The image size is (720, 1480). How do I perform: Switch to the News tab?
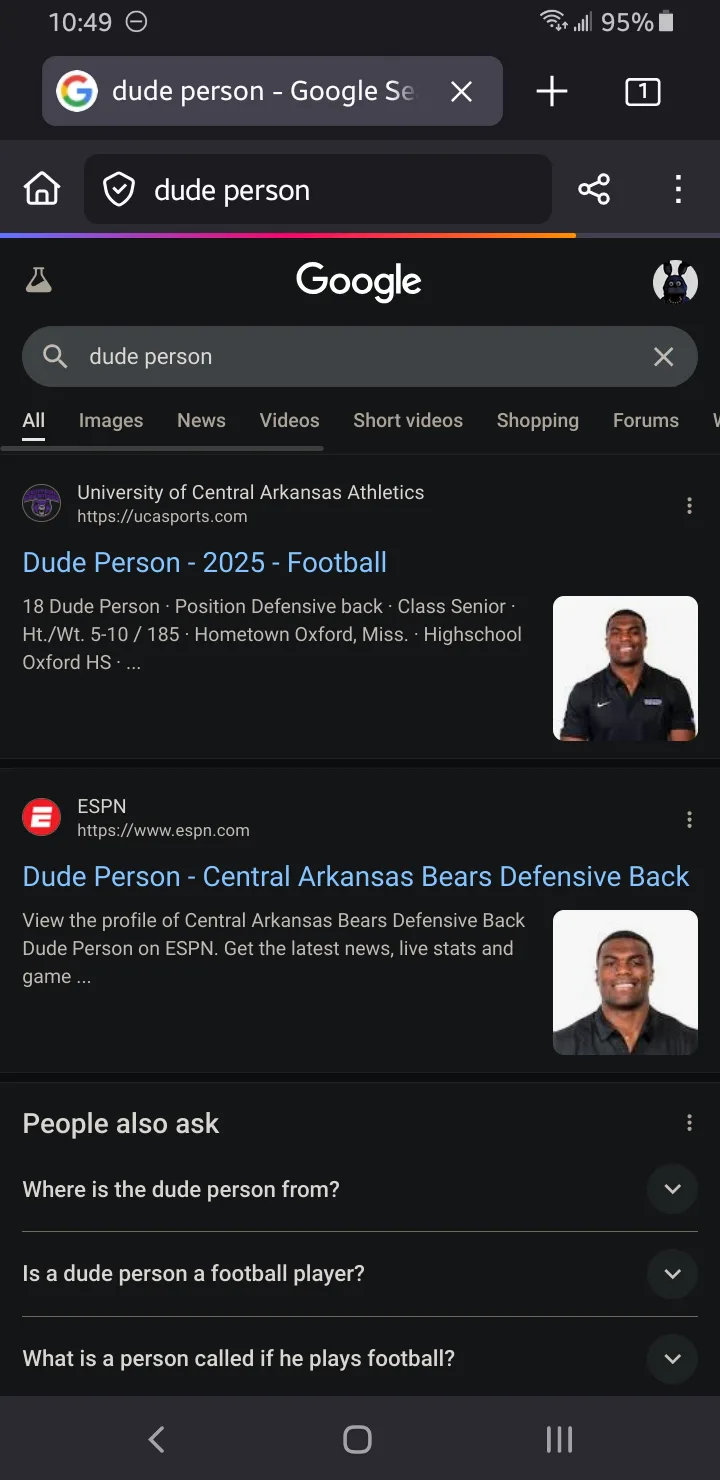pyautogui.click(x=201, y=421)
